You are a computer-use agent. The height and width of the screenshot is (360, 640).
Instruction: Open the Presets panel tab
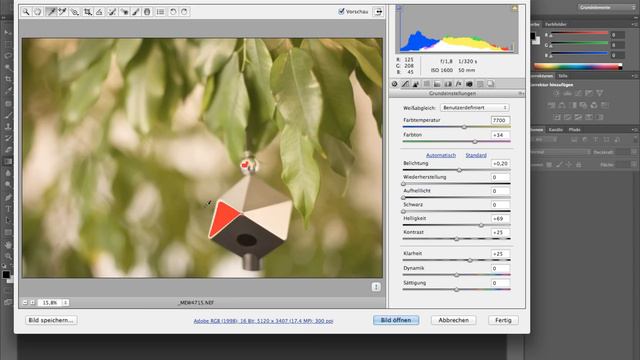click(480, 84)
